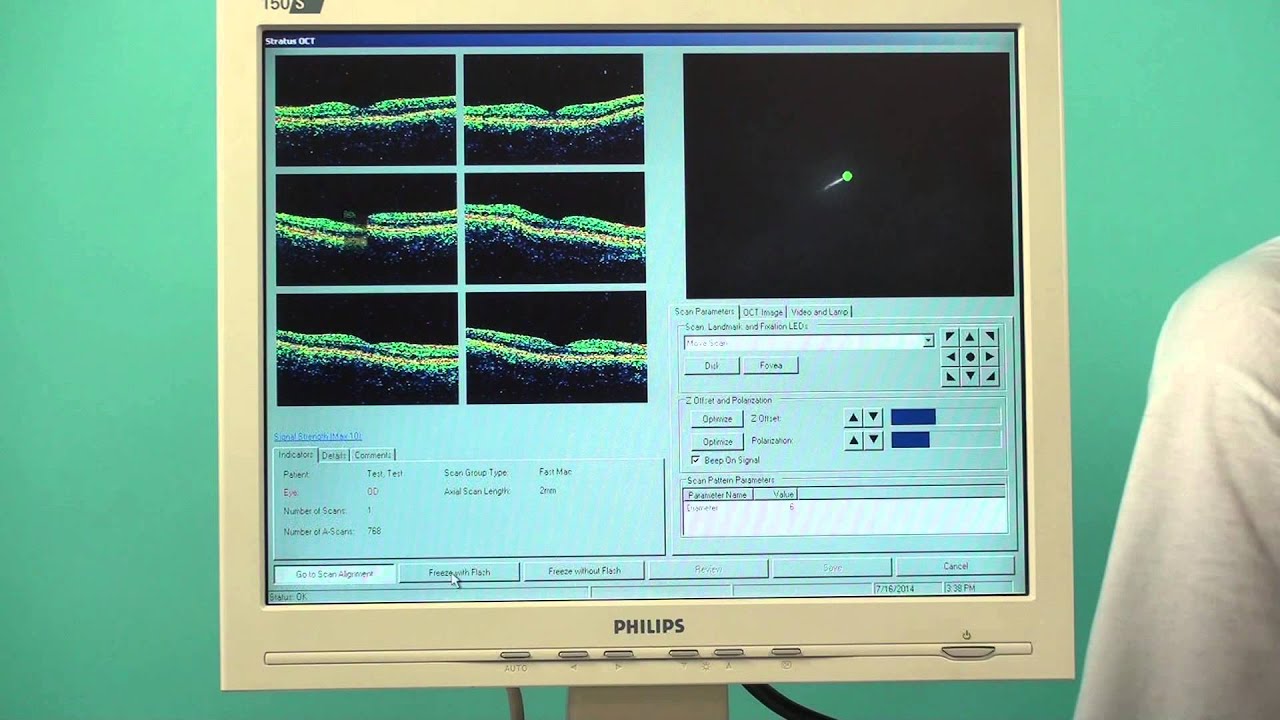Select the bottom-right OCT scan thumbnail
Screen dimensions: 1280x720
point(556,347)
